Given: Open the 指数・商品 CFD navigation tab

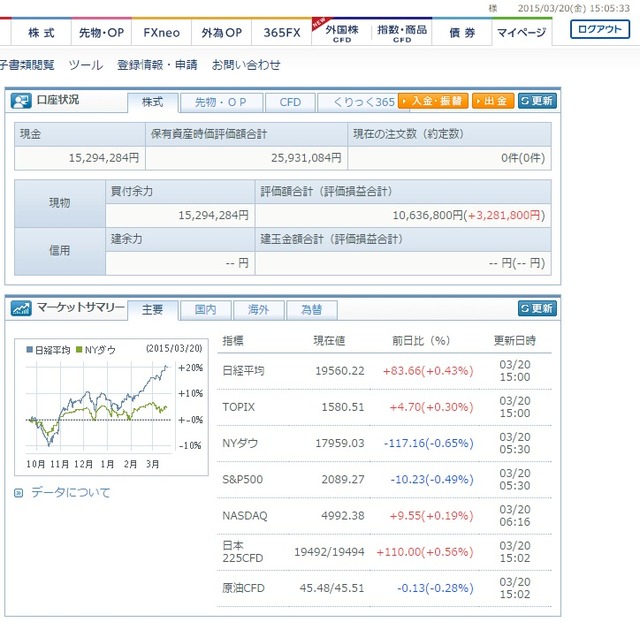Looking at the screenshot, I should (x=402, y=33).
